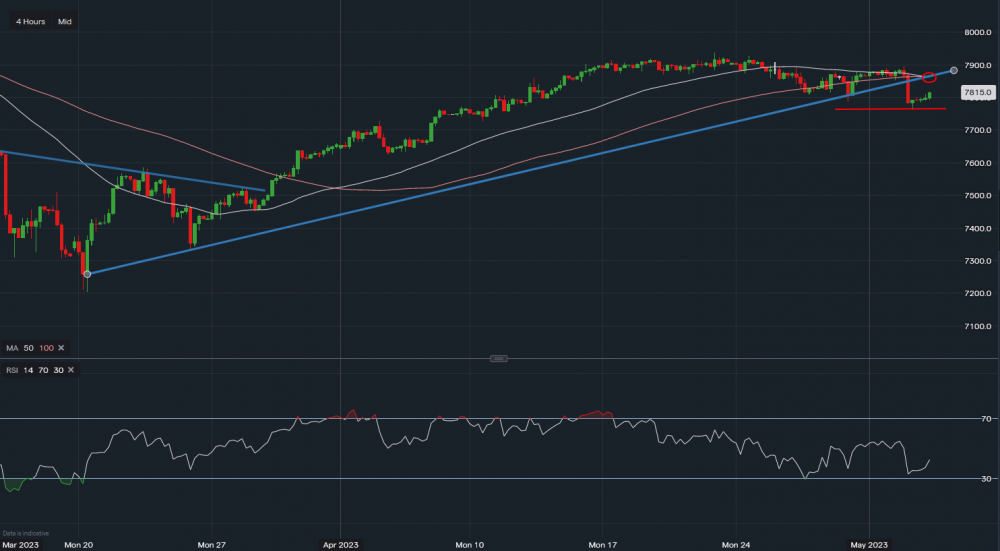
Task: Open the 4 Hours timeframe dropdown
Action: point(29,21)
